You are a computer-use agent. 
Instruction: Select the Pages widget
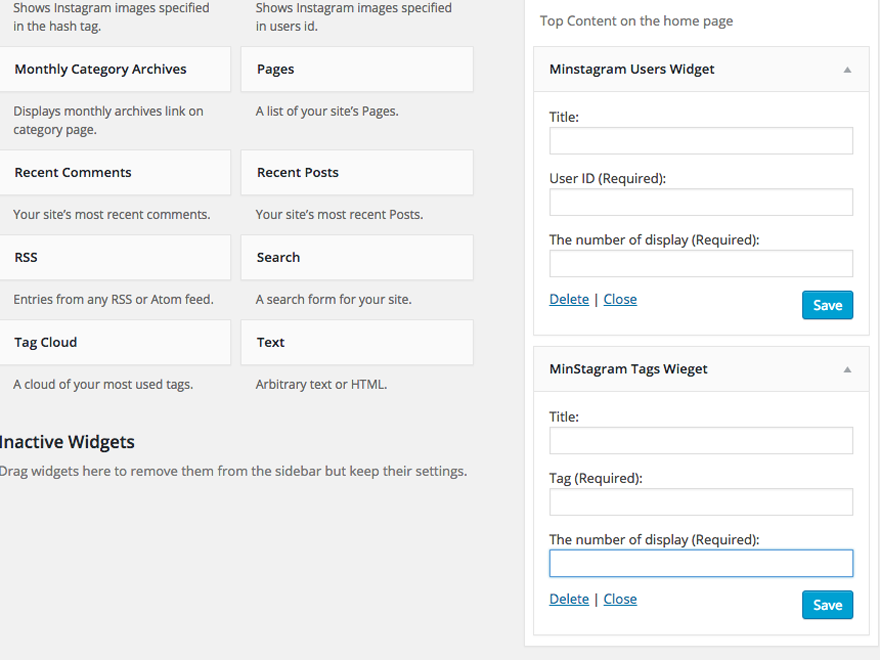(x=357, y=69)
